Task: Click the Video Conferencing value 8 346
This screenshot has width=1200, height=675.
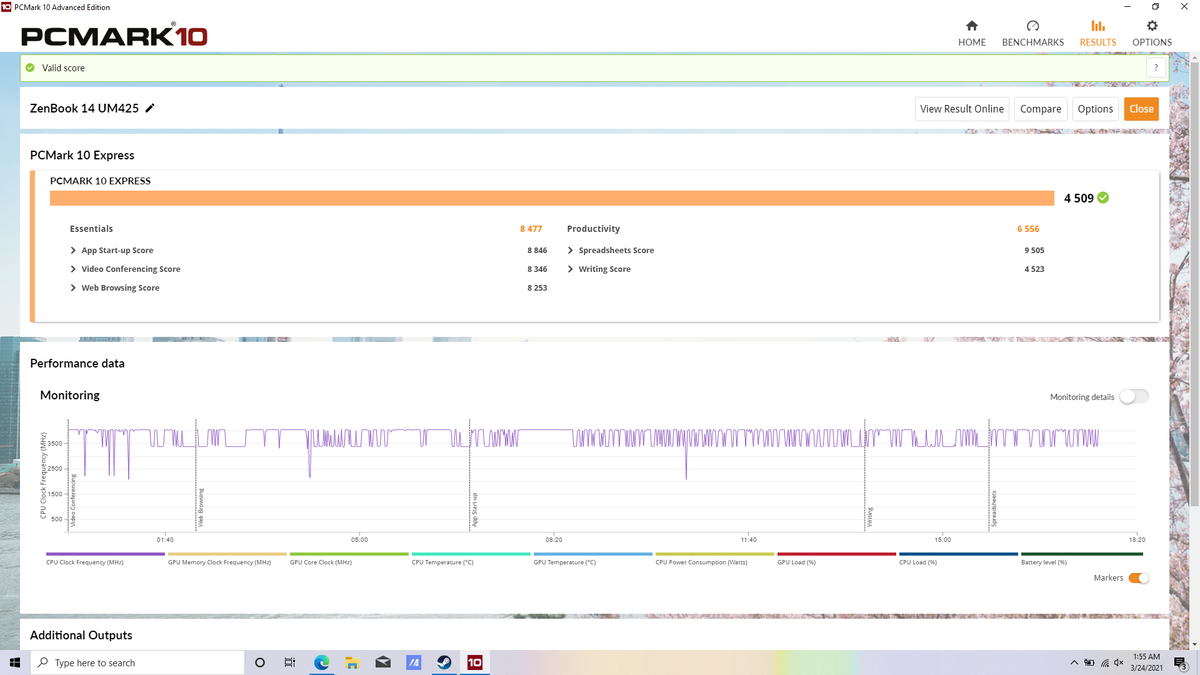Action: pyautogui.click(x=537, y=269)
